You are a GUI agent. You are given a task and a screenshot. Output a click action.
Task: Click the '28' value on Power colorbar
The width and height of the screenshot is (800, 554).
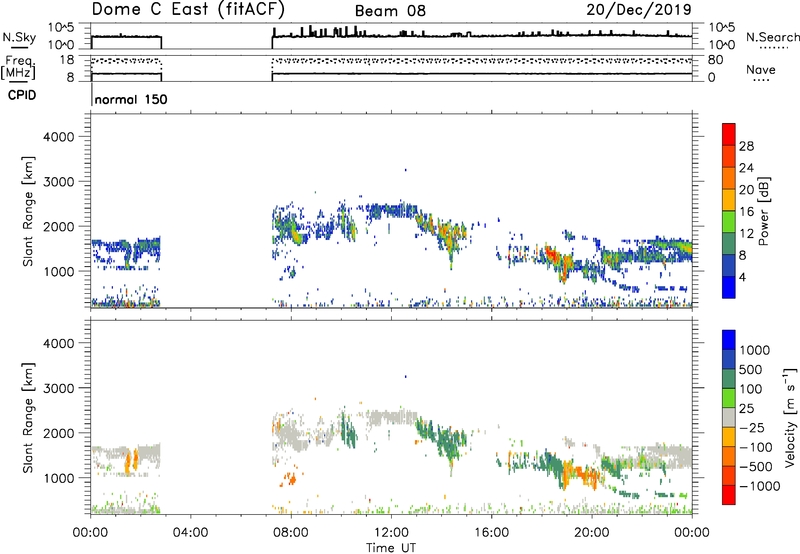pos(746,146)
